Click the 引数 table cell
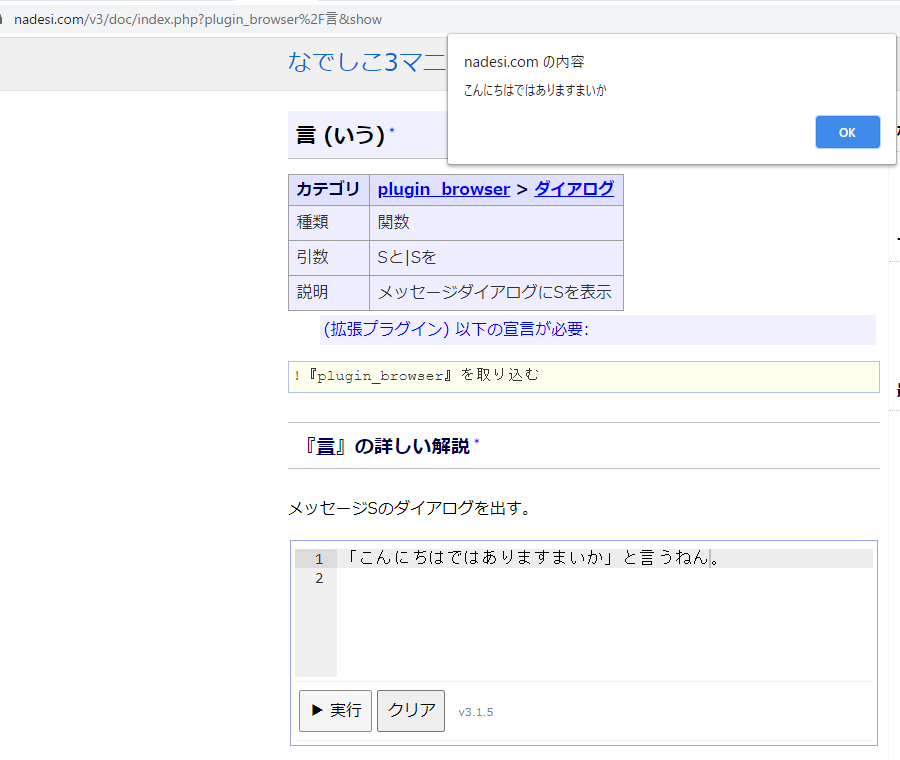The height and width of the screenshot is (760, 900). pos(329,258)
